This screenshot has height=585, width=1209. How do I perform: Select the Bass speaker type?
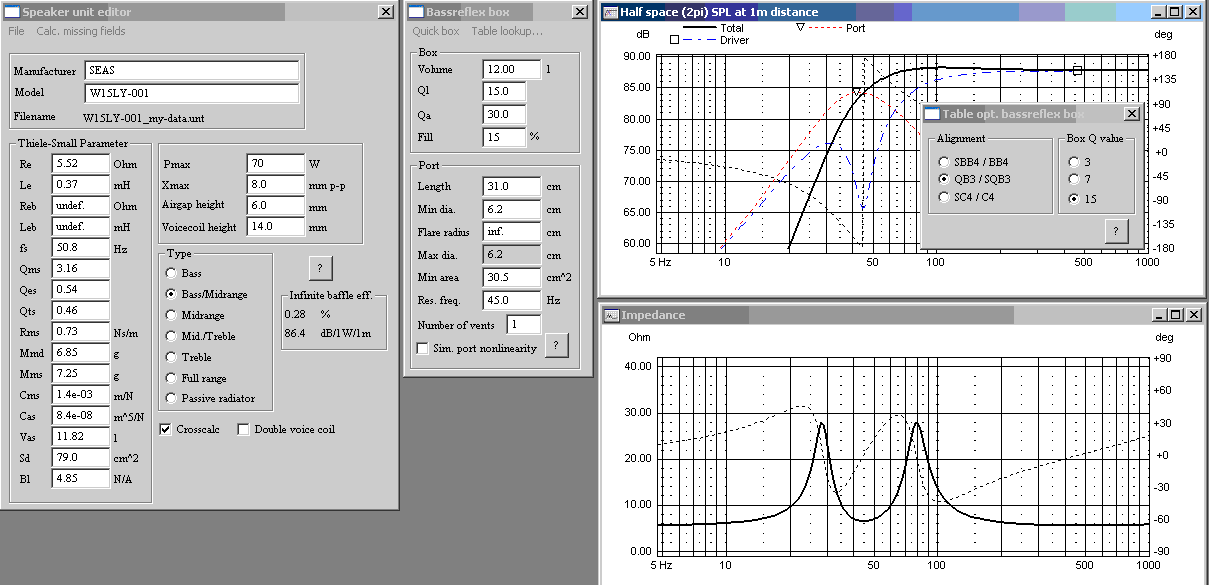(x=172, y=274)
